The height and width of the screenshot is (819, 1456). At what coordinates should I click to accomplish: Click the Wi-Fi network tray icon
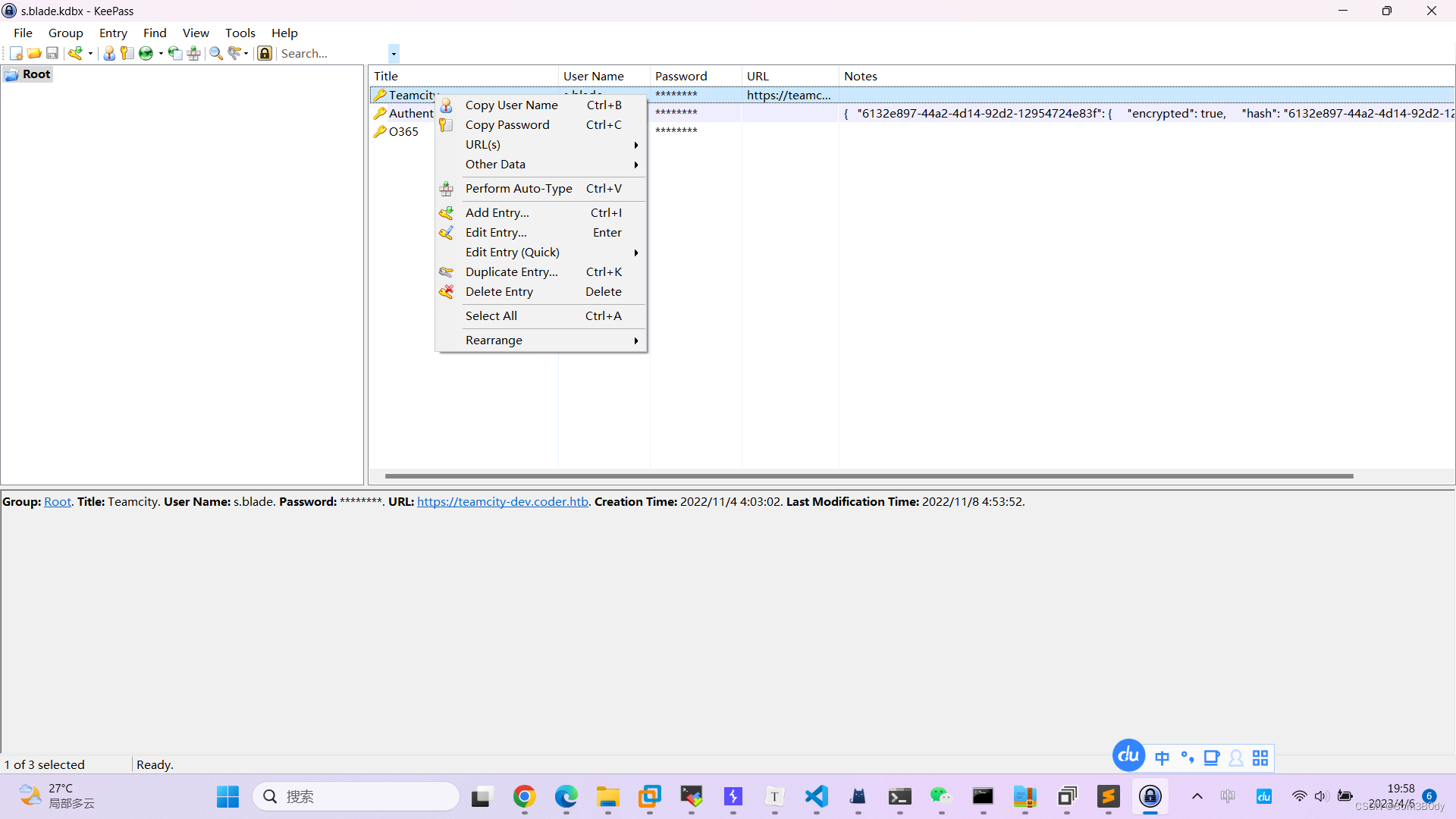(1299, 796)
